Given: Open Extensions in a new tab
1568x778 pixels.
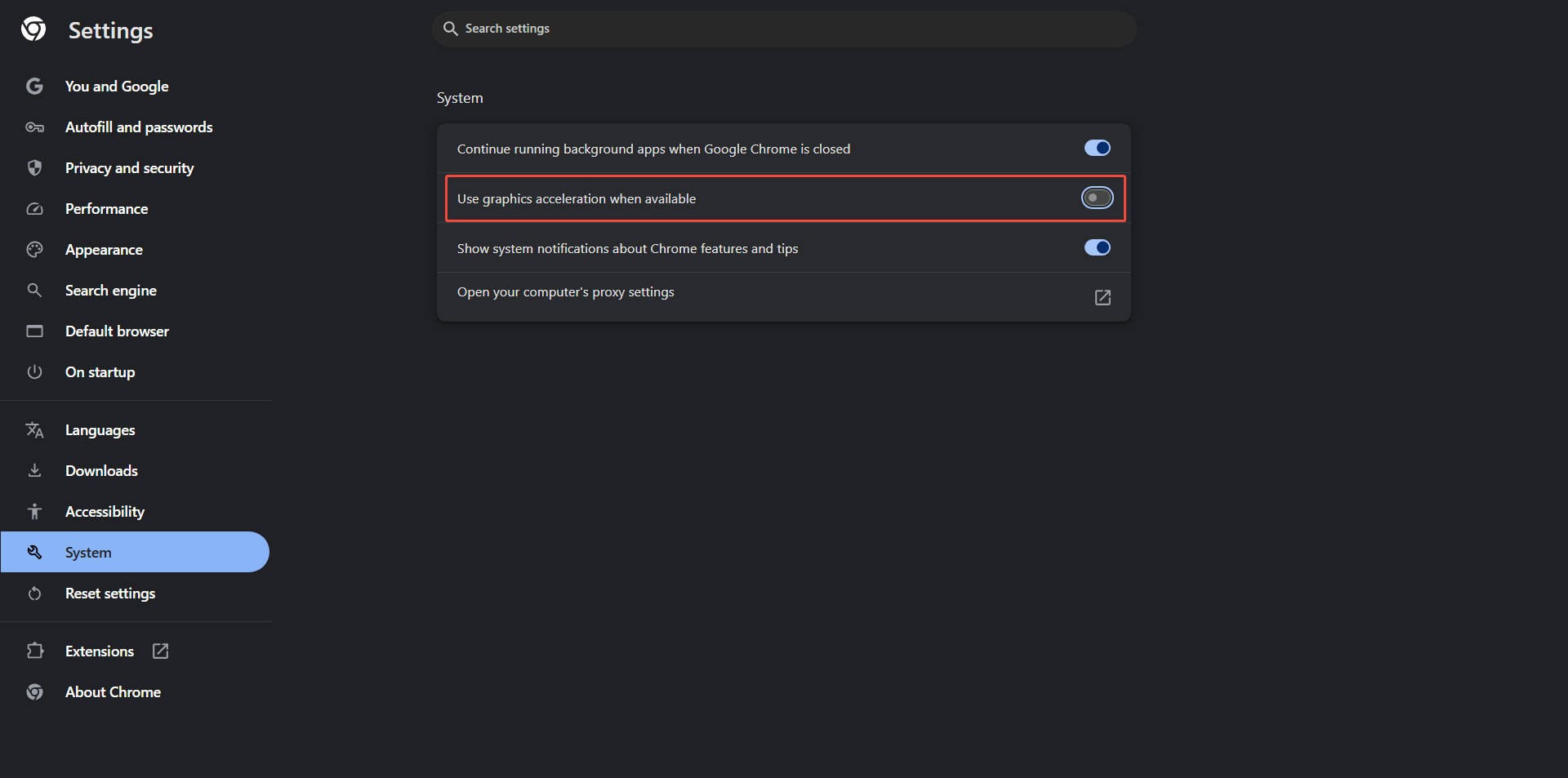Looking at the screenshot, I should pyautogui.click(x=160, y=651).
